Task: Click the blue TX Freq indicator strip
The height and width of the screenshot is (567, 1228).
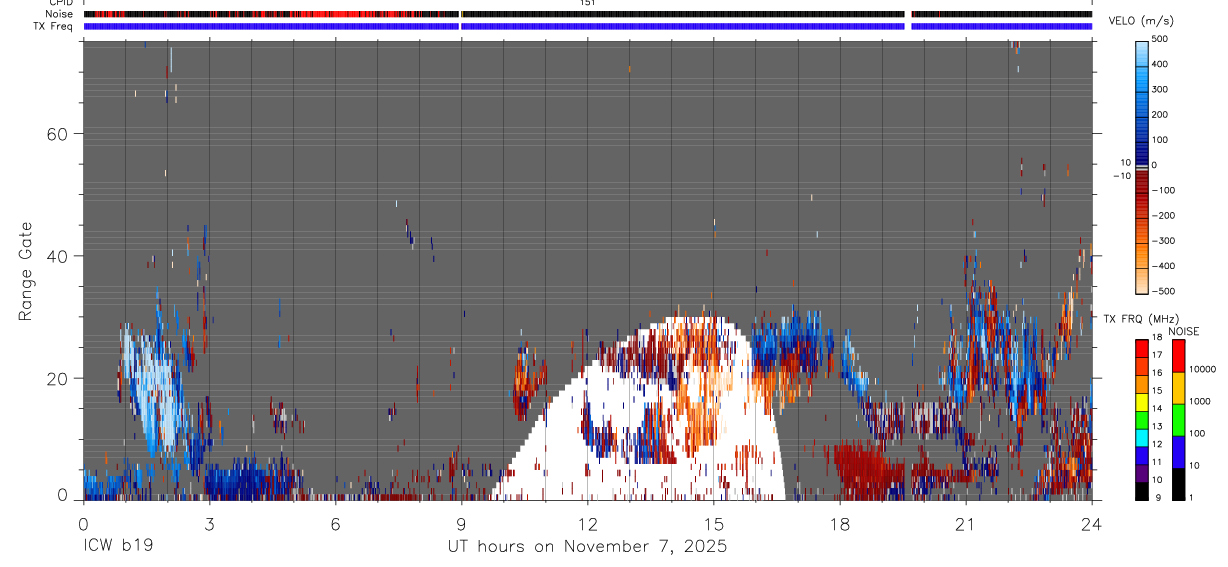Action: pos(588,26)
